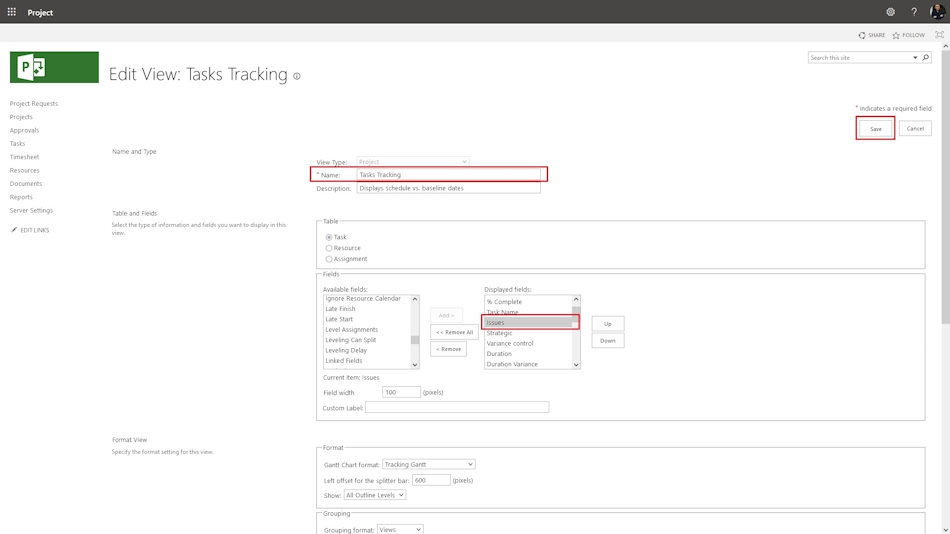Screen dimensions: 950x534
Task: Open the help question mark icon
Action: (x=914, y=12)
